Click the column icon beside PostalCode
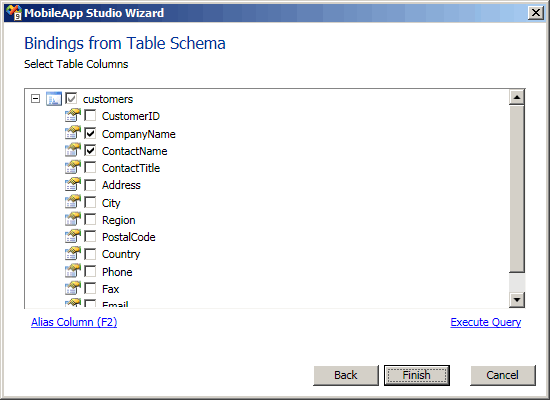Viewport: 550px width, 400px height. point(73,237)
